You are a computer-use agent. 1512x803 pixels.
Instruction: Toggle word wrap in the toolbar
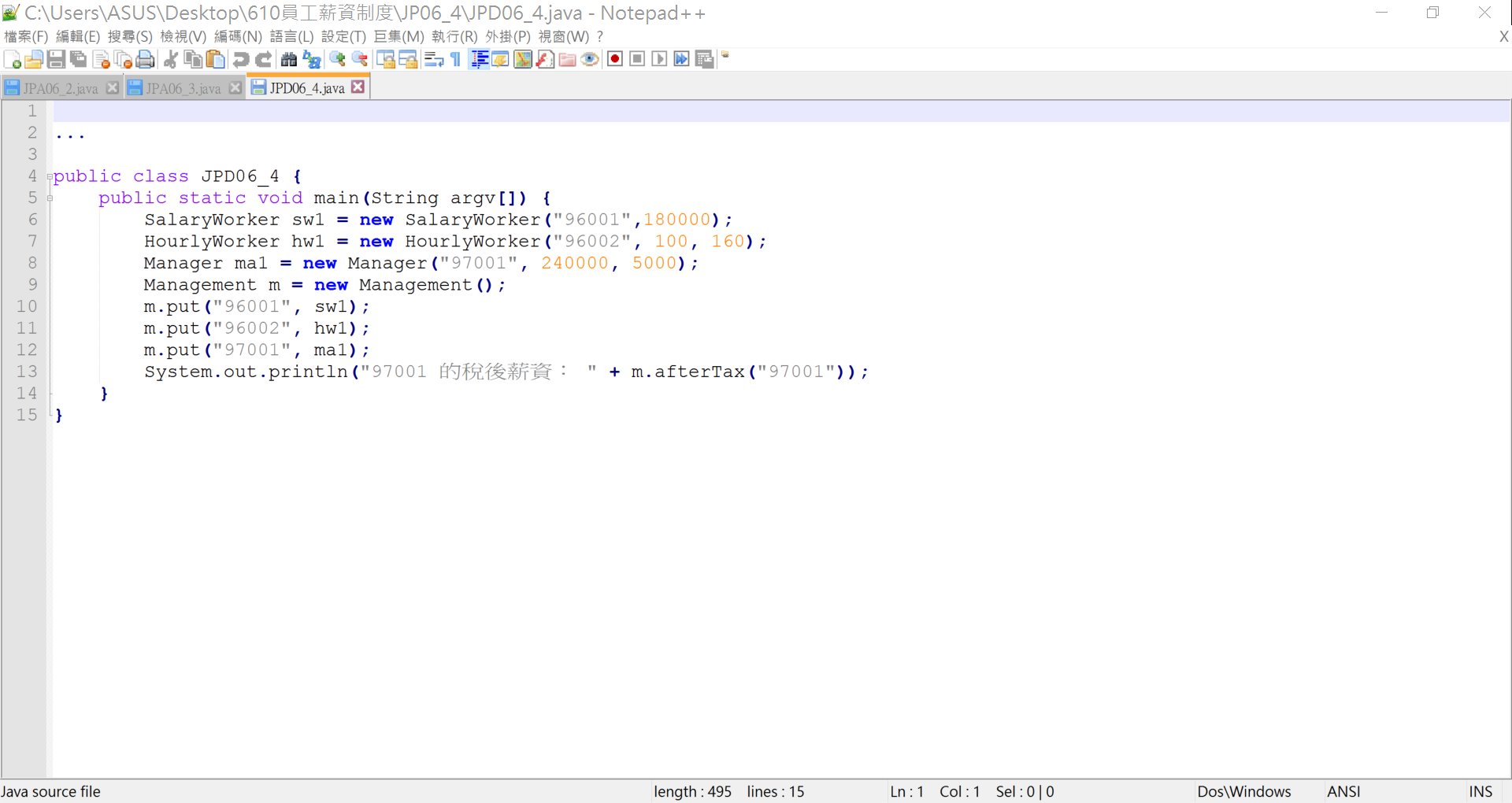[434, 60]
